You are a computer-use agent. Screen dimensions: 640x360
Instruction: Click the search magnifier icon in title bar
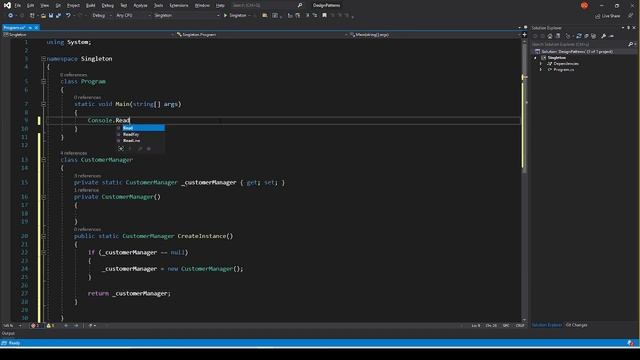[300, 5]
